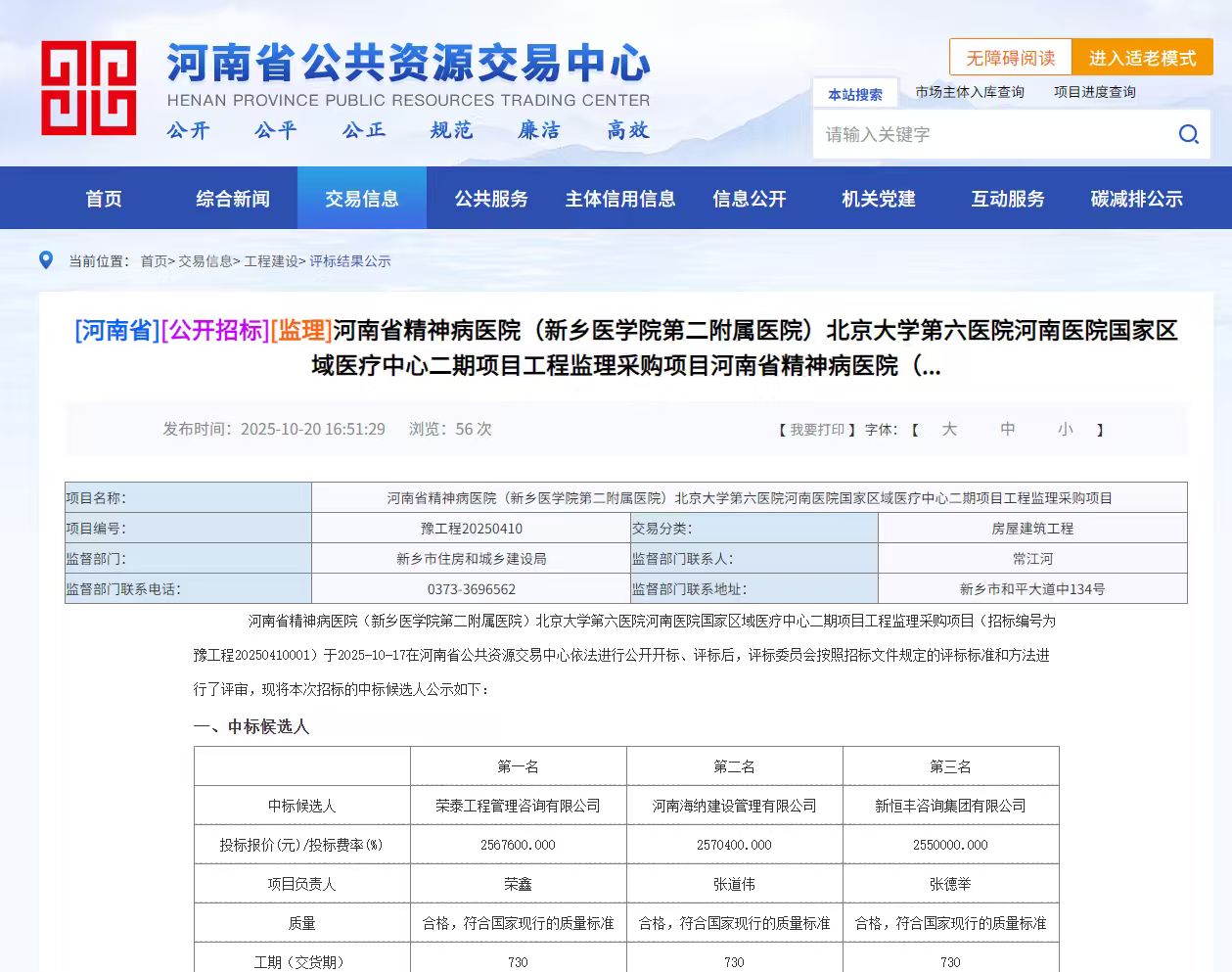Set font size to 大 (large)
This screenshot has width=1232, height=972.
tap(948, 430)
